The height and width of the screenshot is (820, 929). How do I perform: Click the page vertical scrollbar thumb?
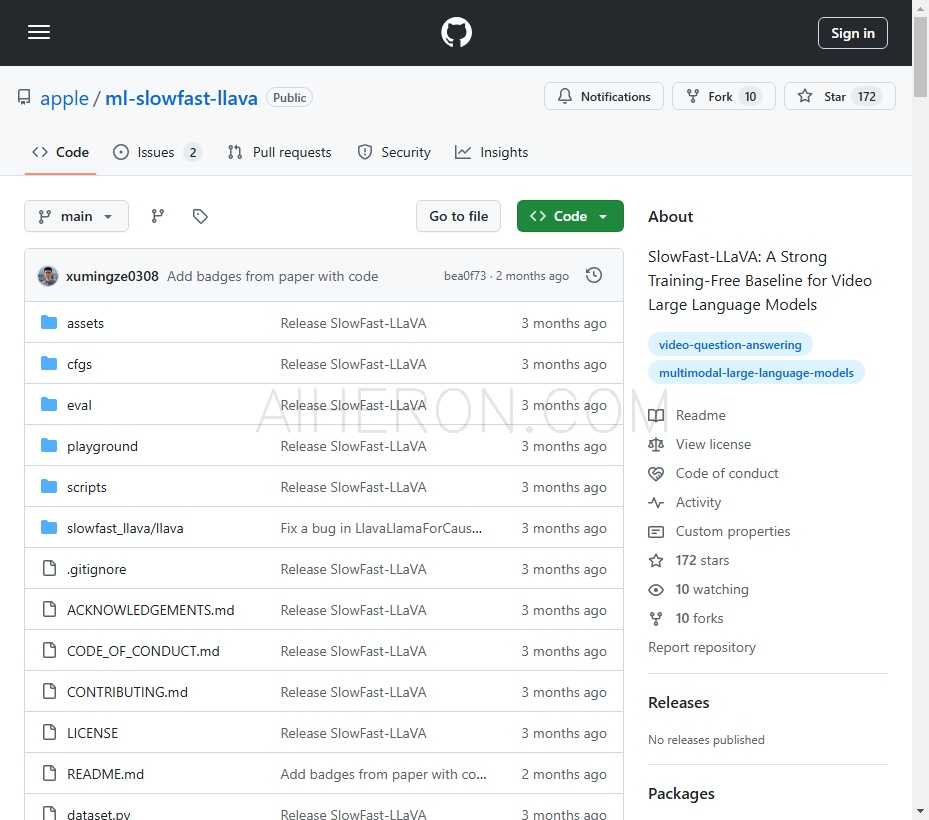(x=920, y=56)
